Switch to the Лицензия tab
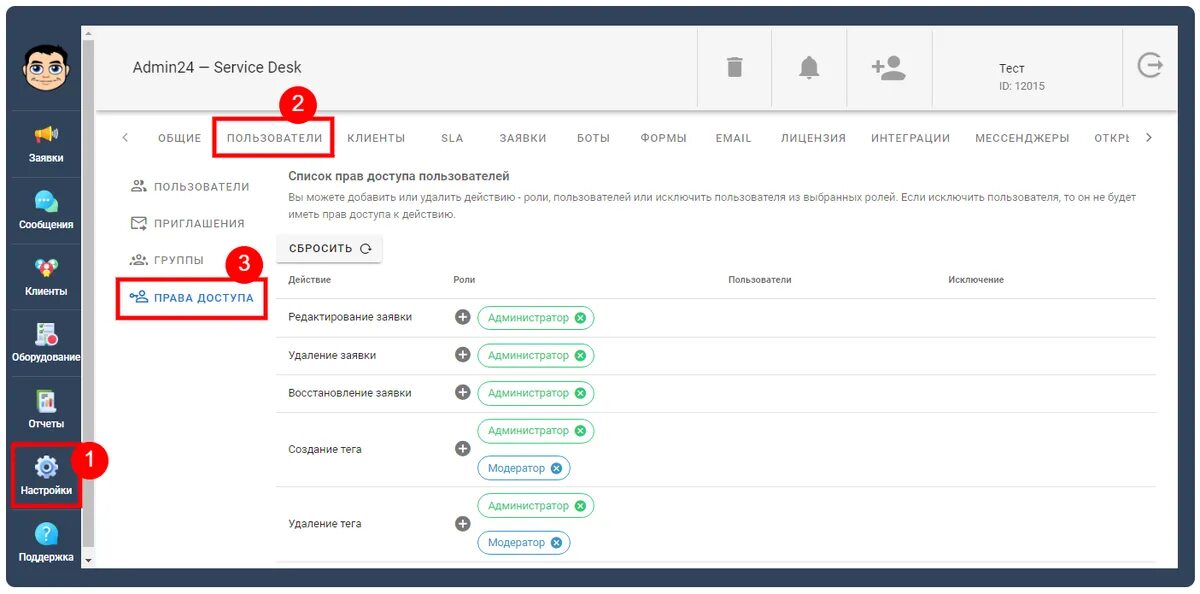This screenshot has height=594, width=1200. click(x=813, y=138)
